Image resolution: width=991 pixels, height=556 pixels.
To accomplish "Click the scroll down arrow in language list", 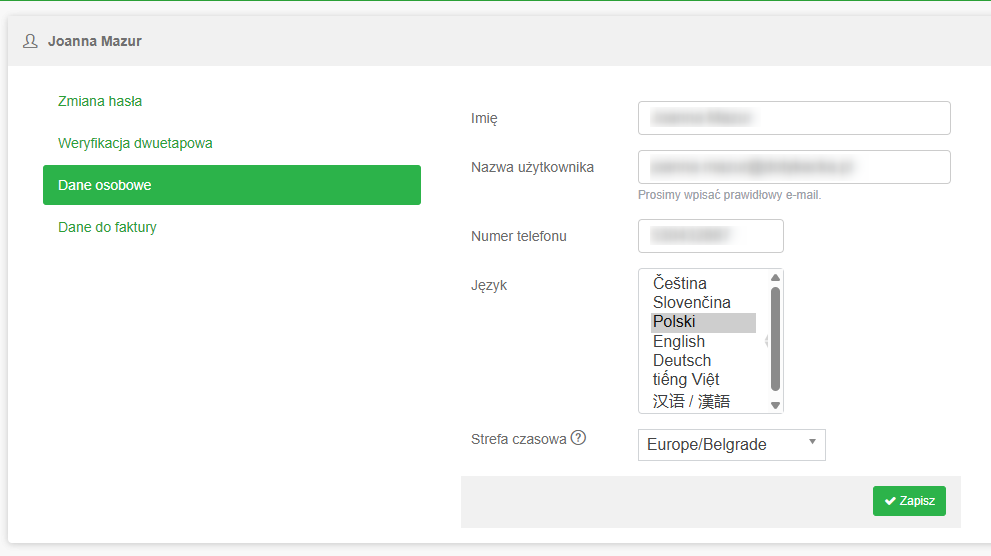I will pos(775,405).
